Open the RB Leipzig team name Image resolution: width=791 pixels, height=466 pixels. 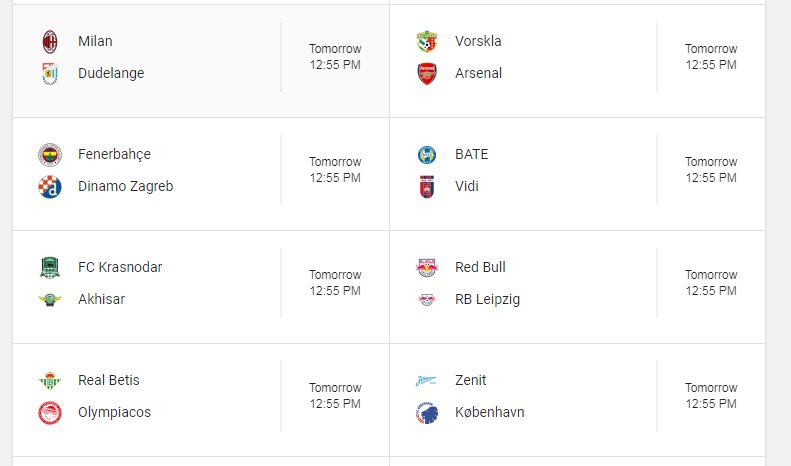click(x=487, y=300)
